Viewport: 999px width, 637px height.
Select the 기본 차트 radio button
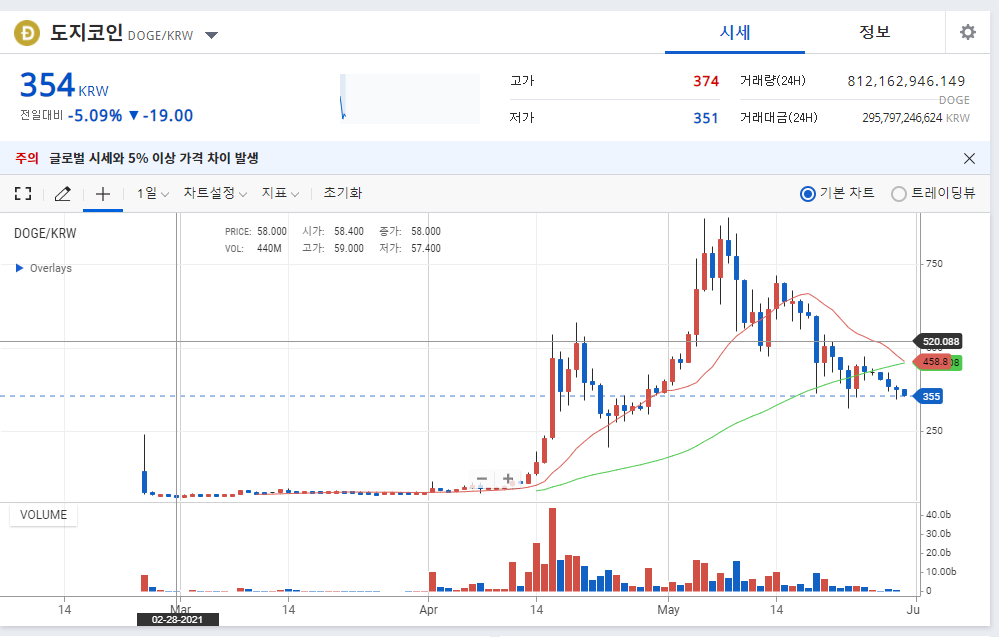pos(807,194)
